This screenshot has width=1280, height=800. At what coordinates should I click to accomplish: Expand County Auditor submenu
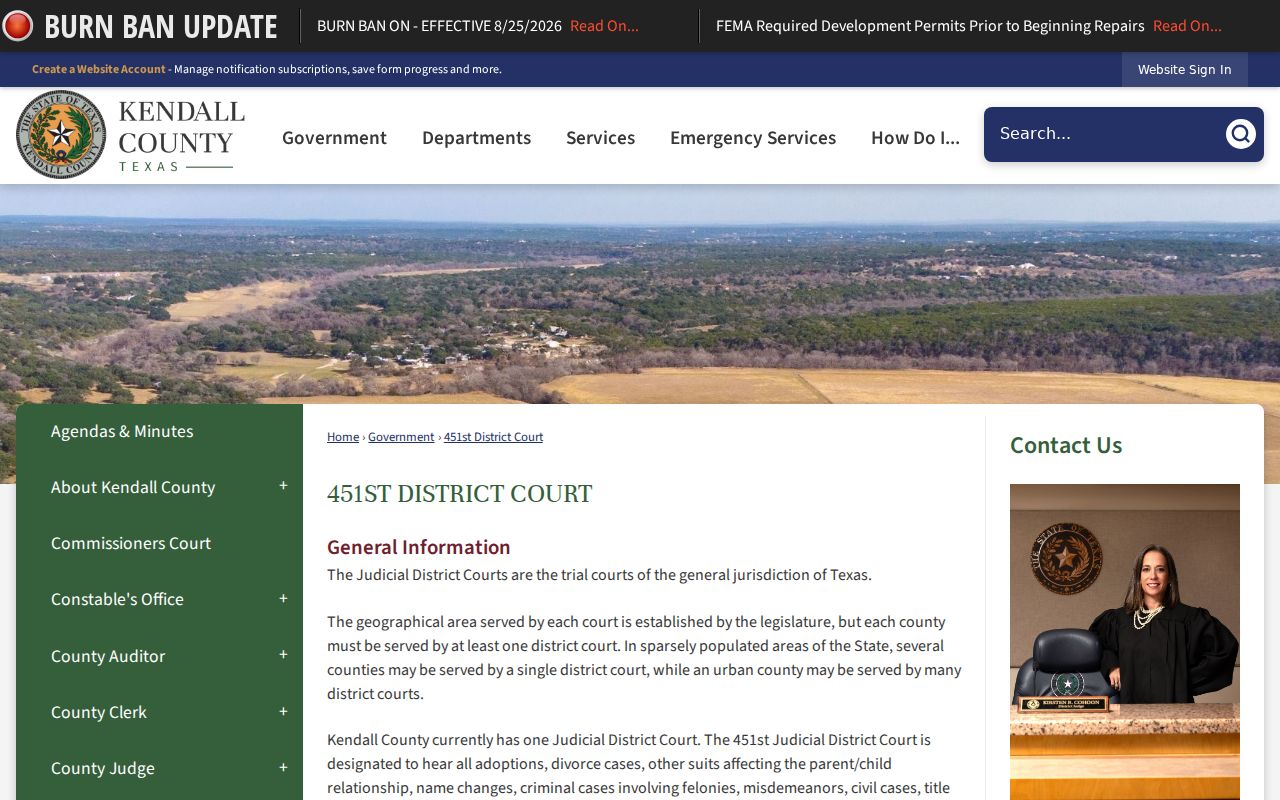[283, 655]
